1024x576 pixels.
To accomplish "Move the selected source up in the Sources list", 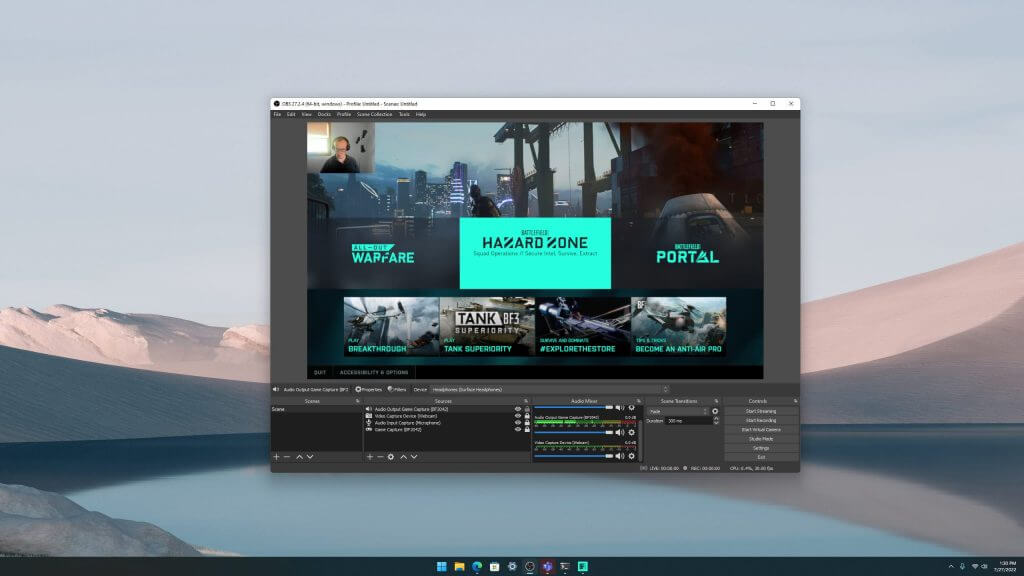I will pos(404,456).
